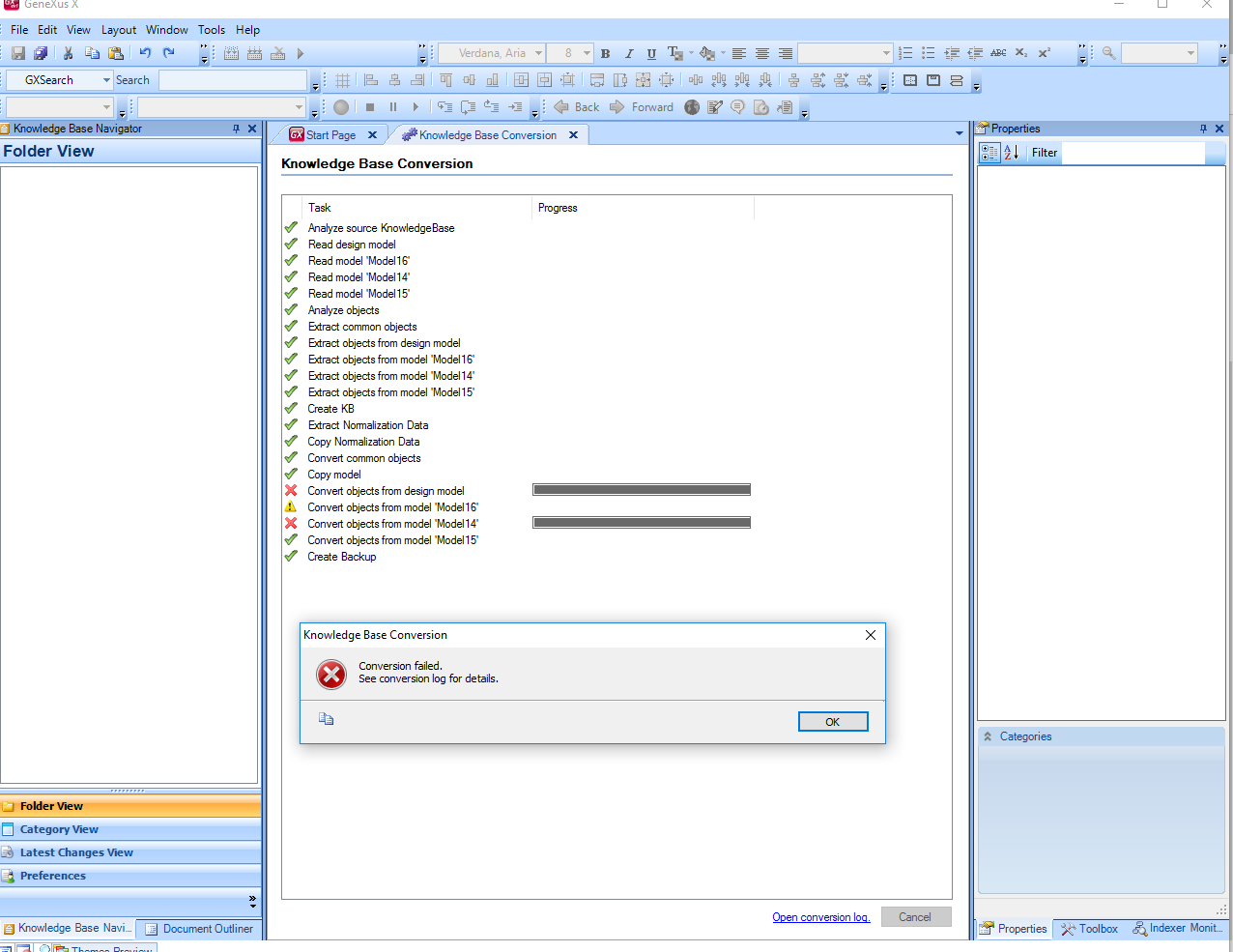Click progress bar for Convert objects from 'Model14'
The height and width of the screenshot is (952, 1233).
pyautogui.click(x=642, y=523)
